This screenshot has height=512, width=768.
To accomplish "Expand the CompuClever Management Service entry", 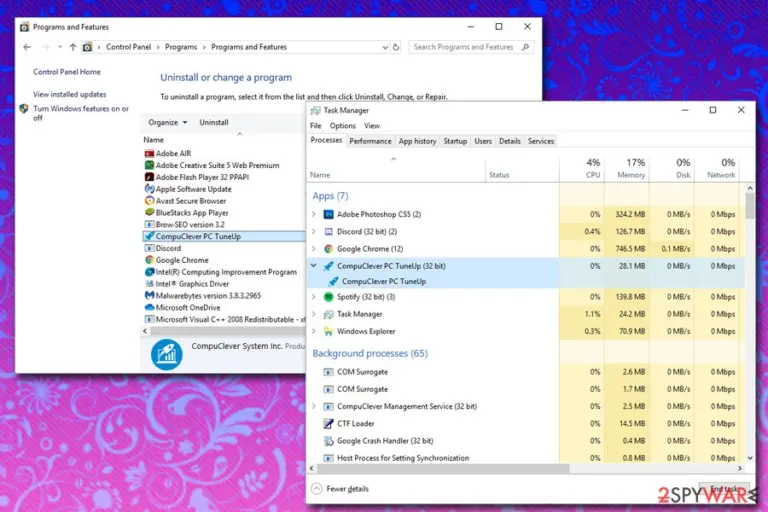I will point(313,406).
